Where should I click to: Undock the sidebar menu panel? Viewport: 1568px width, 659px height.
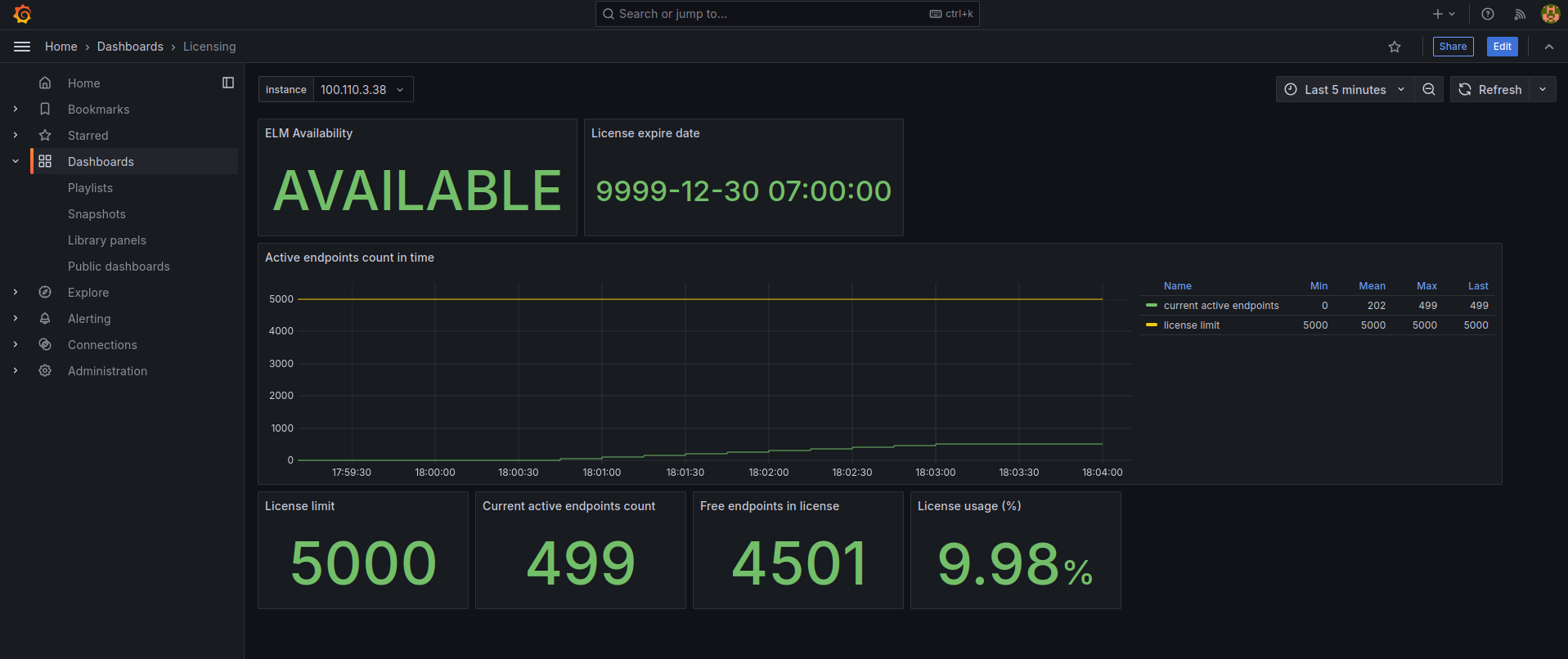click(228, 83)
